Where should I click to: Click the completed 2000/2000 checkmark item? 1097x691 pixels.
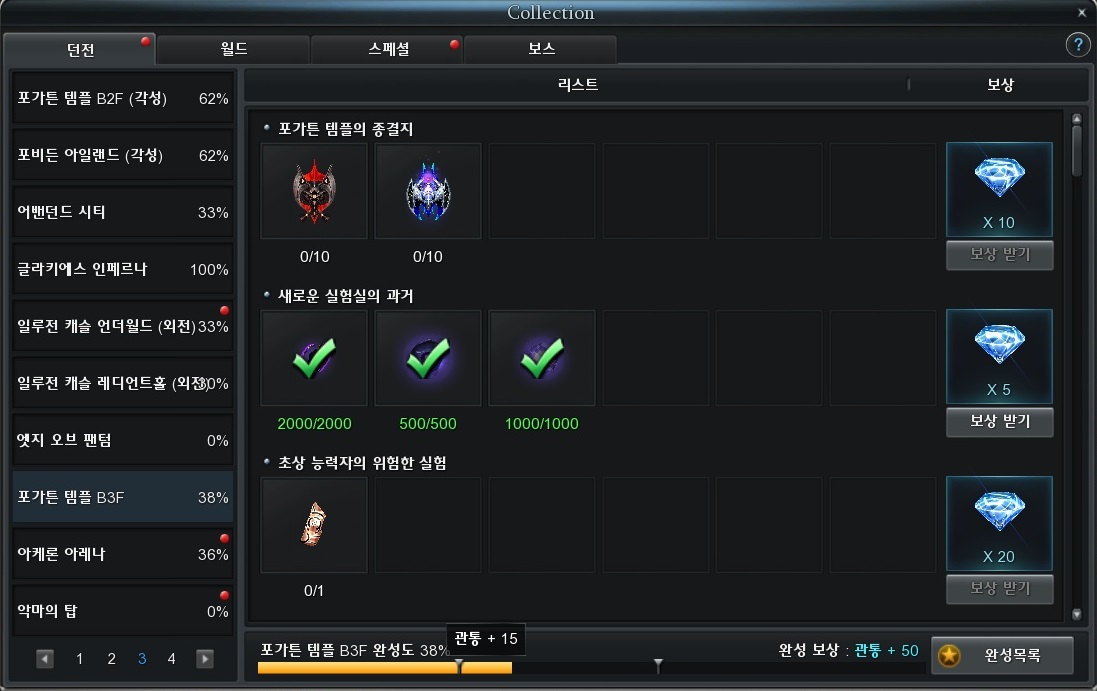314,358
